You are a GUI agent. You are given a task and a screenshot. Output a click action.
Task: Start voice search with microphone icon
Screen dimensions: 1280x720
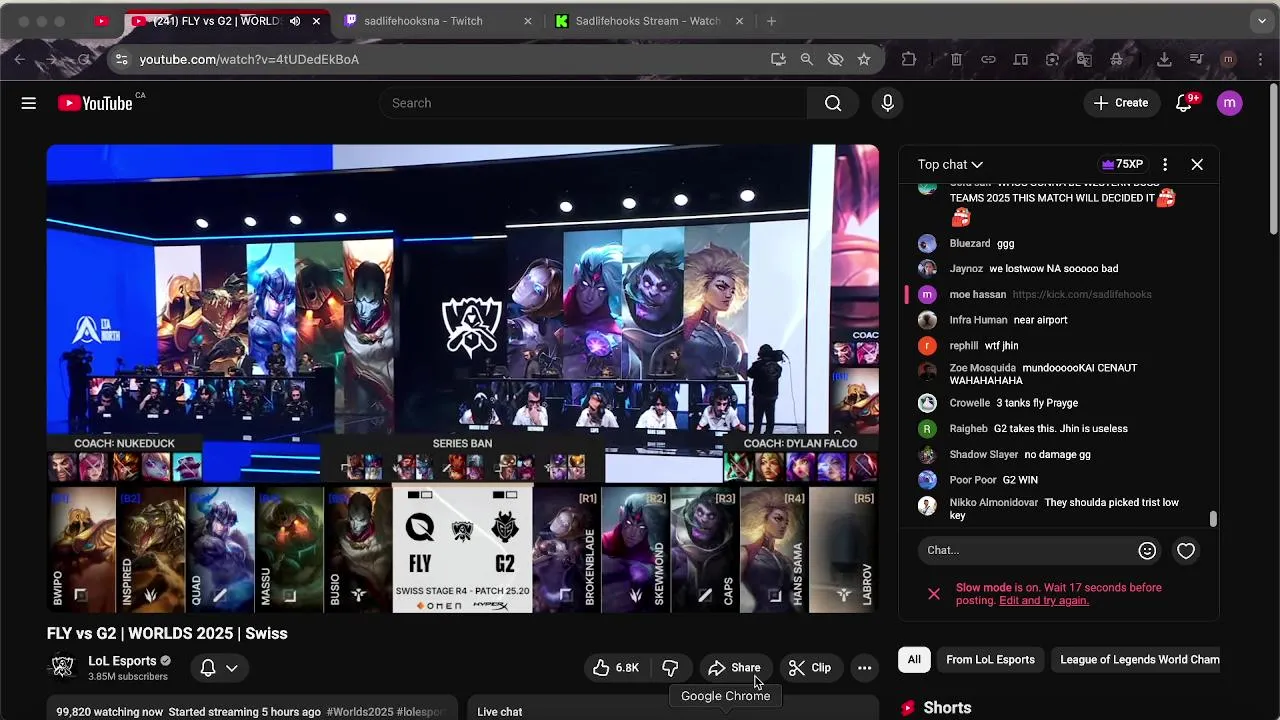[x=887, y=103]
